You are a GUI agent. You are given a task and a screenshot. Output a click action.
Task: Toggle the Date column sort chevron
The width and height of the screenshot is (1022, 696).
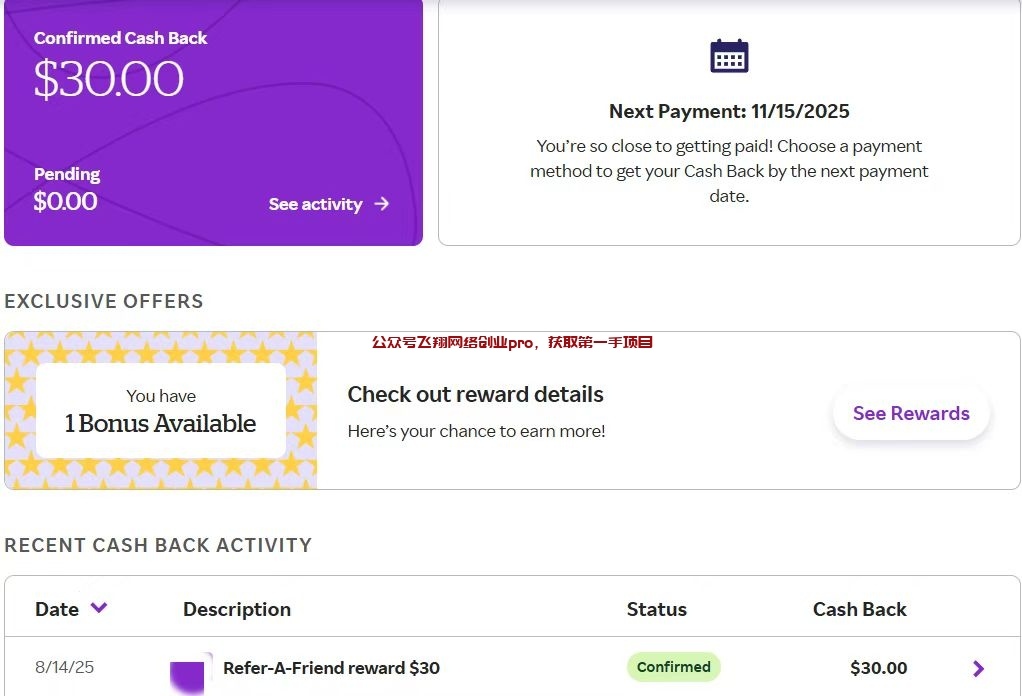99,608
